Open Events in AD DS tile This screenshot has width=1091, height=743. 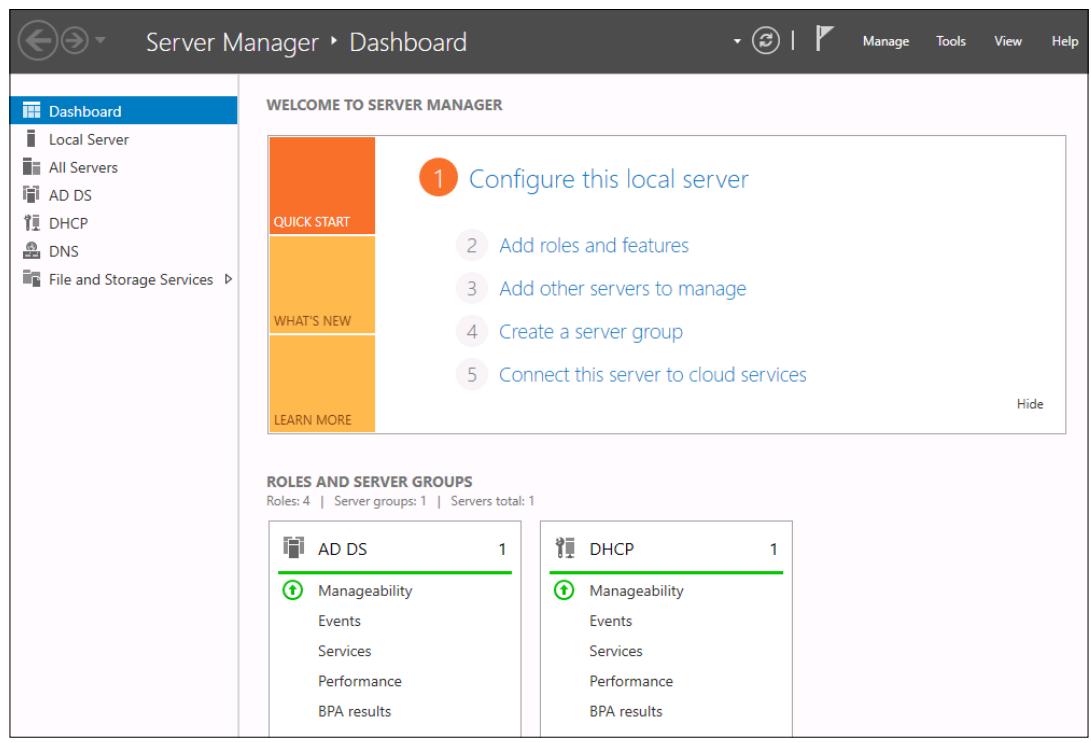(340, 621)
